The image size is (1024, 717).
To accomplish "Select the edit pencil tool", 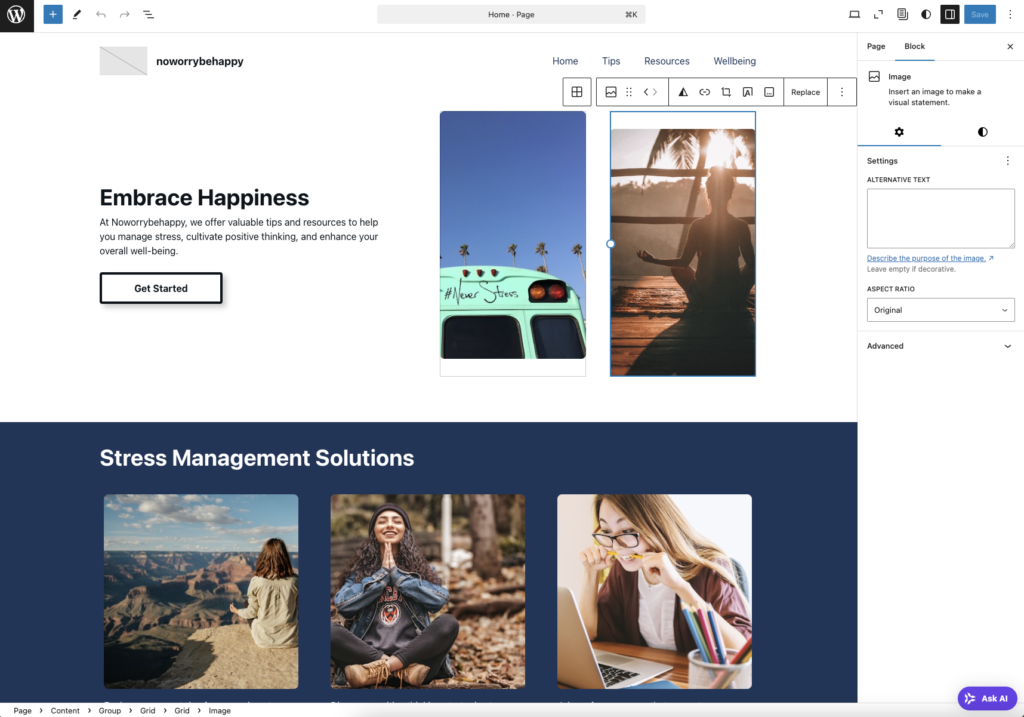I will tap(77, 14).
